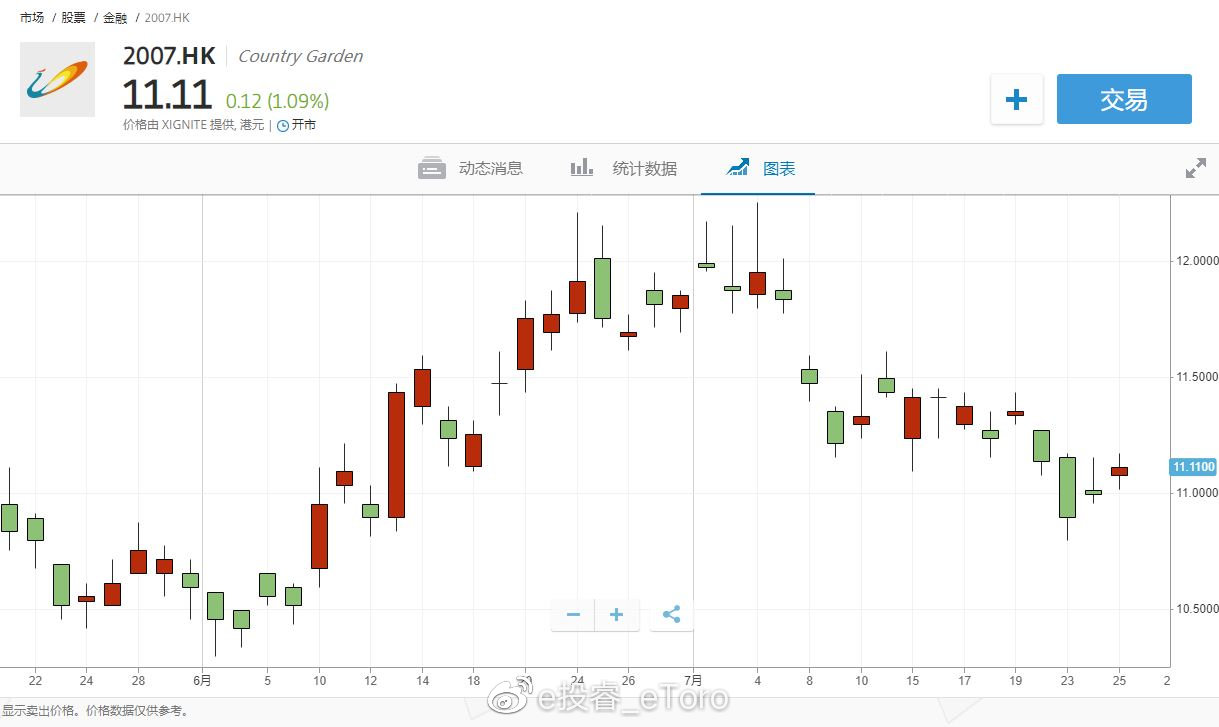Click the news feed icon

click(x=432, y=168)
